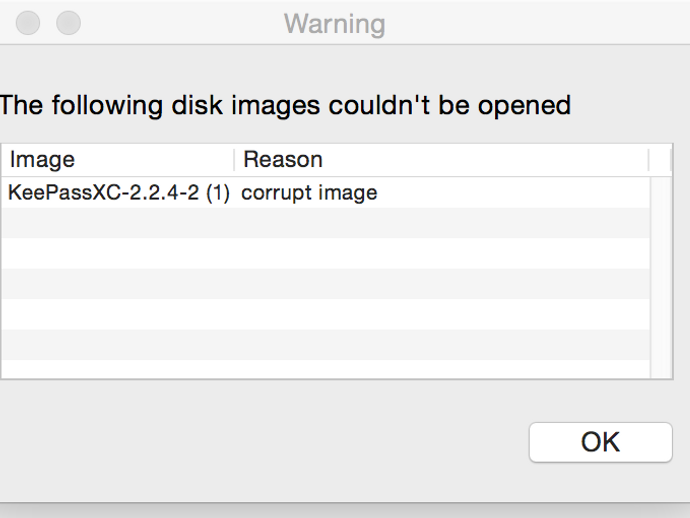Image resolution: width=690 pixels, height=518 pixels.
Task: Click the OK button
Action: click(x=600, y=442)
